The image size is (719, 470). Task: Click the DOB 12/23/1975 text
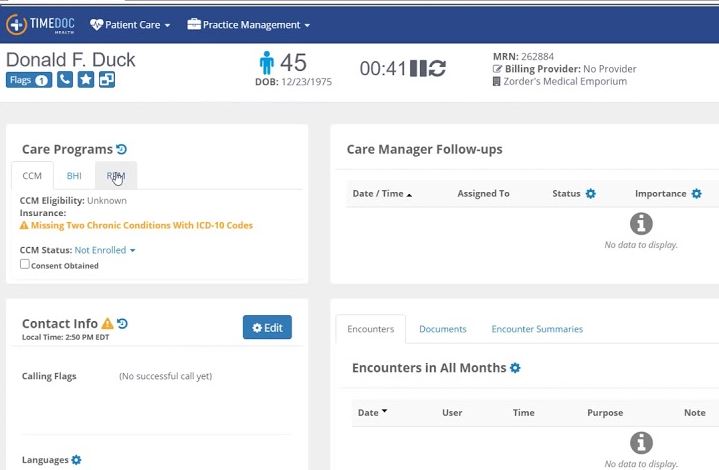click(x=293, y=82)
